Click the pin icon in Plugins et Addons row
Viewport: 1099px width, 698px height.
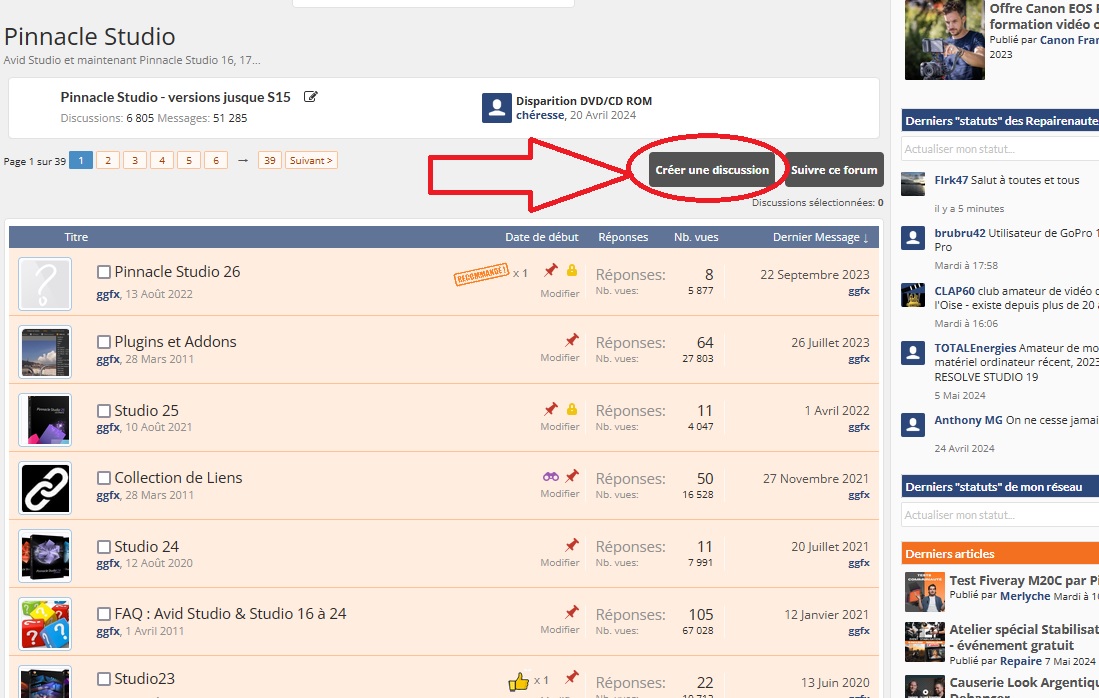click(572, 340)
